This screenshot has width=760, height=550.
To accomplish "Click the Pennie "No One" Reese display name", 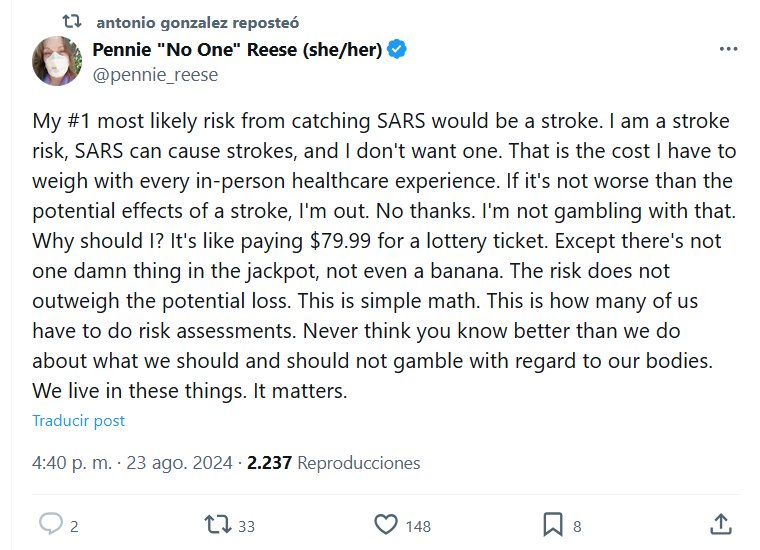I will (237, 51).
